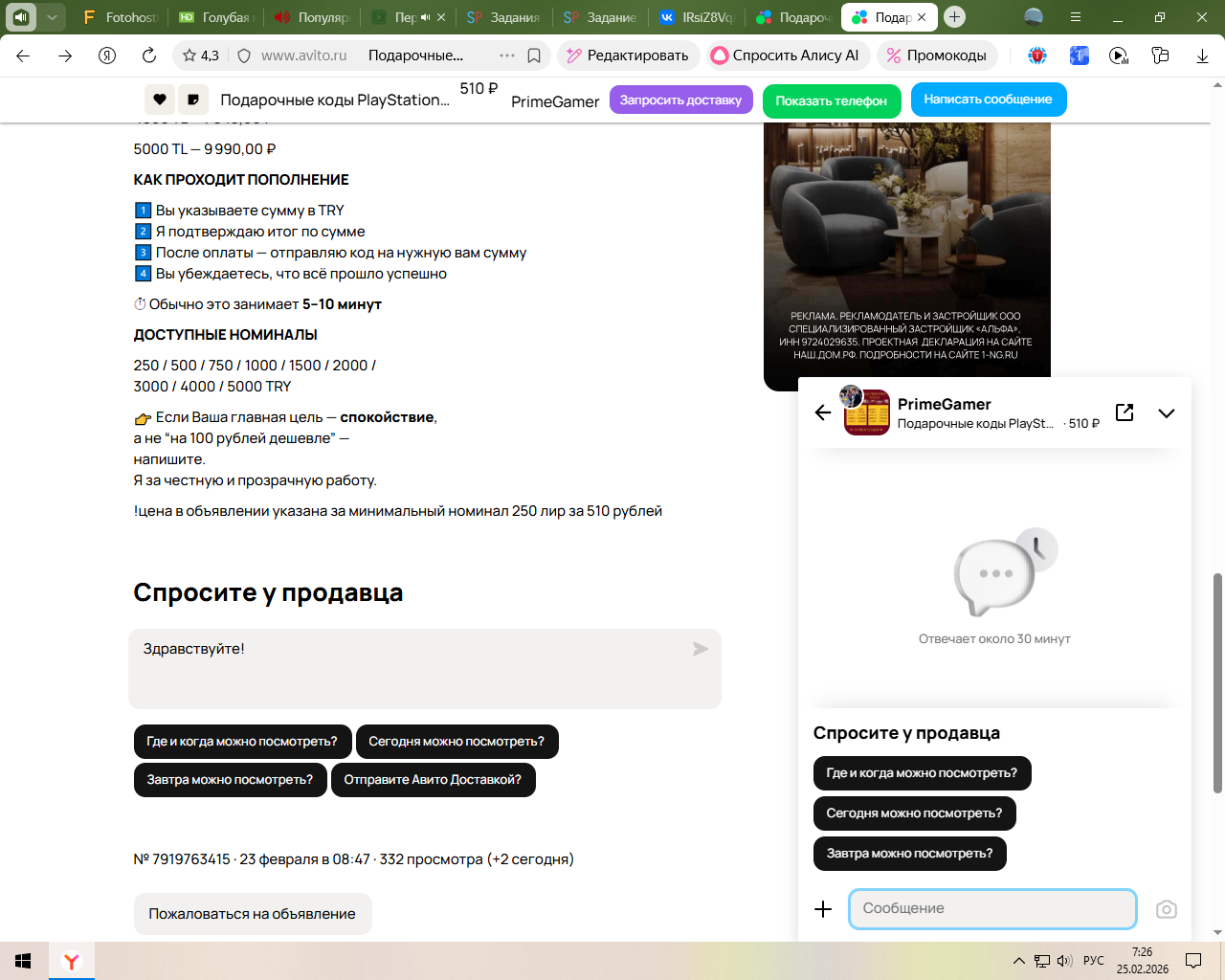Open the listing thumbnail in the chat header
This screenshot has height=980, width=1225.
867,413
